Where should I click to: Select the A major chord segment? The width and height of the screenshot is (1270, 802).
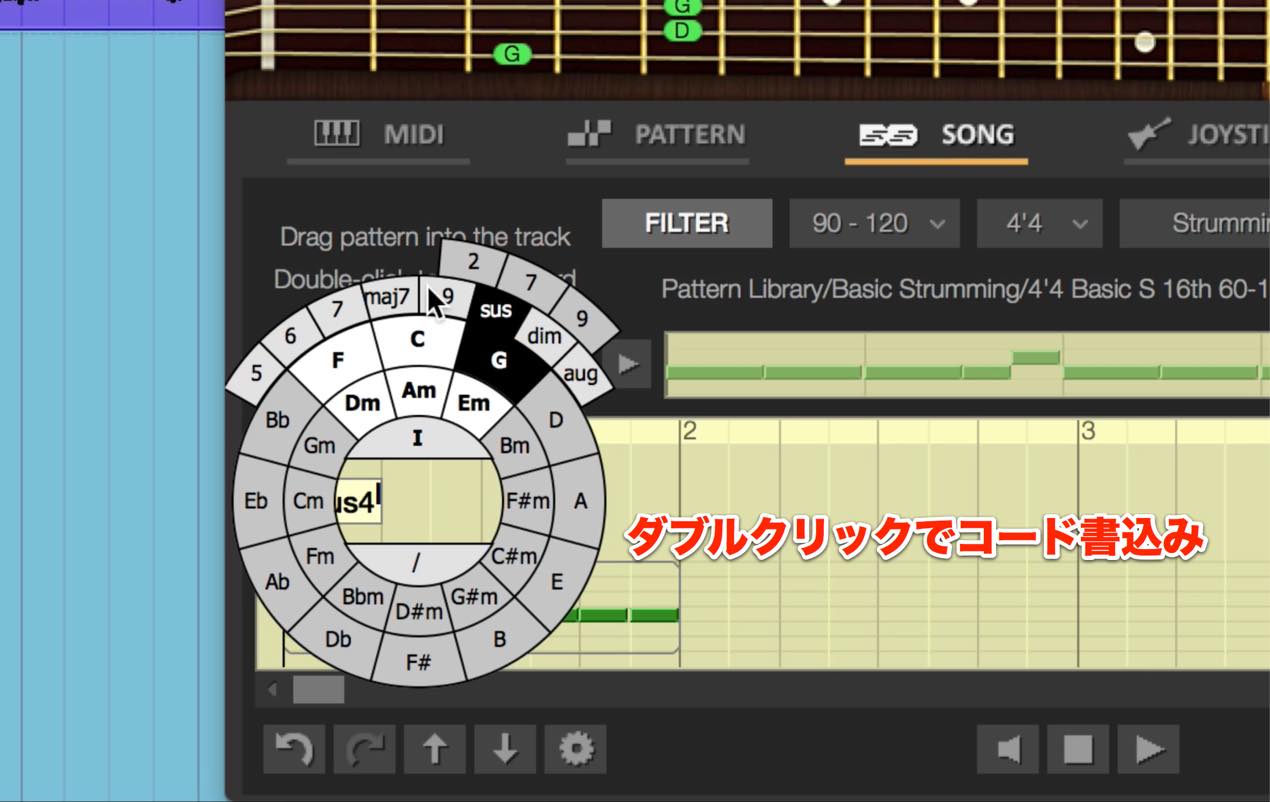click(580, 501)
